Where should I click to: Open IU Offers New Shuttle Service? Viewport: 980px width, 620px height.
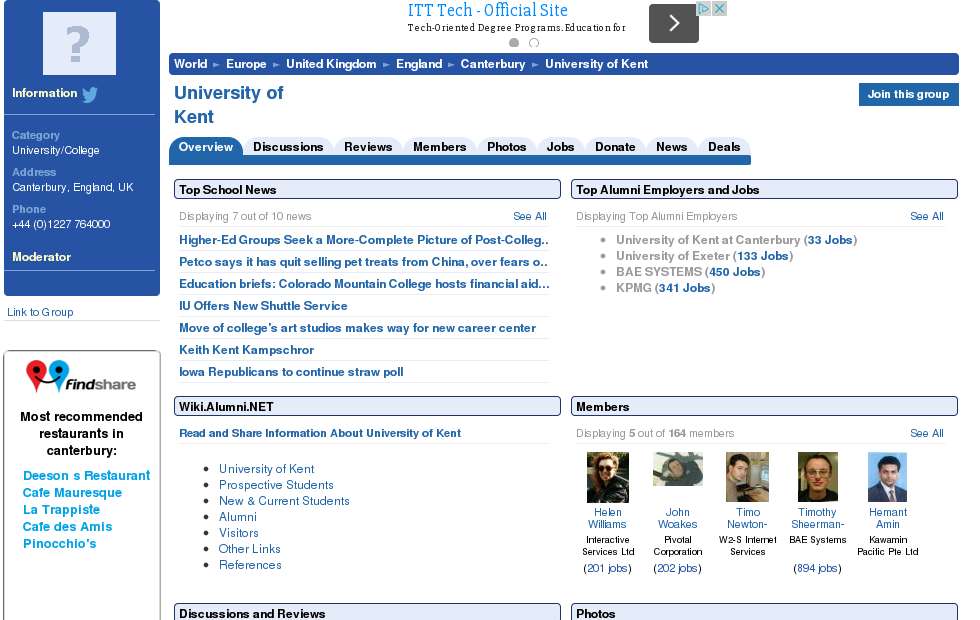(x=263, y=306)
